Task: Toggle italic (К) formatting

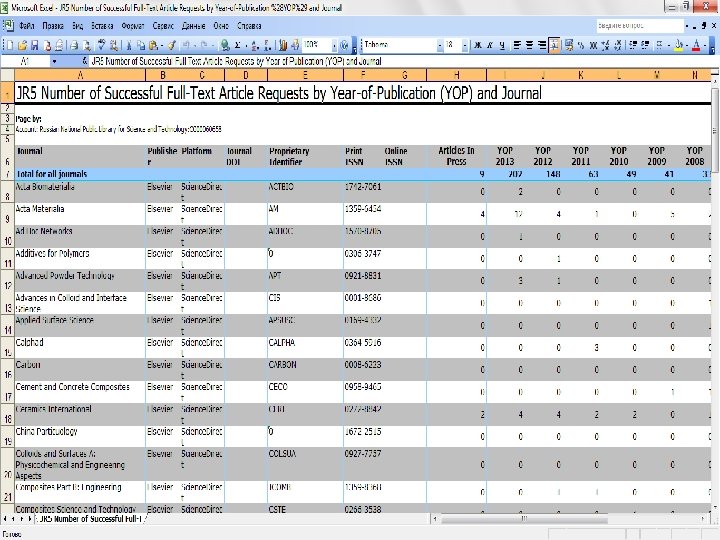Action: (490, 45)
